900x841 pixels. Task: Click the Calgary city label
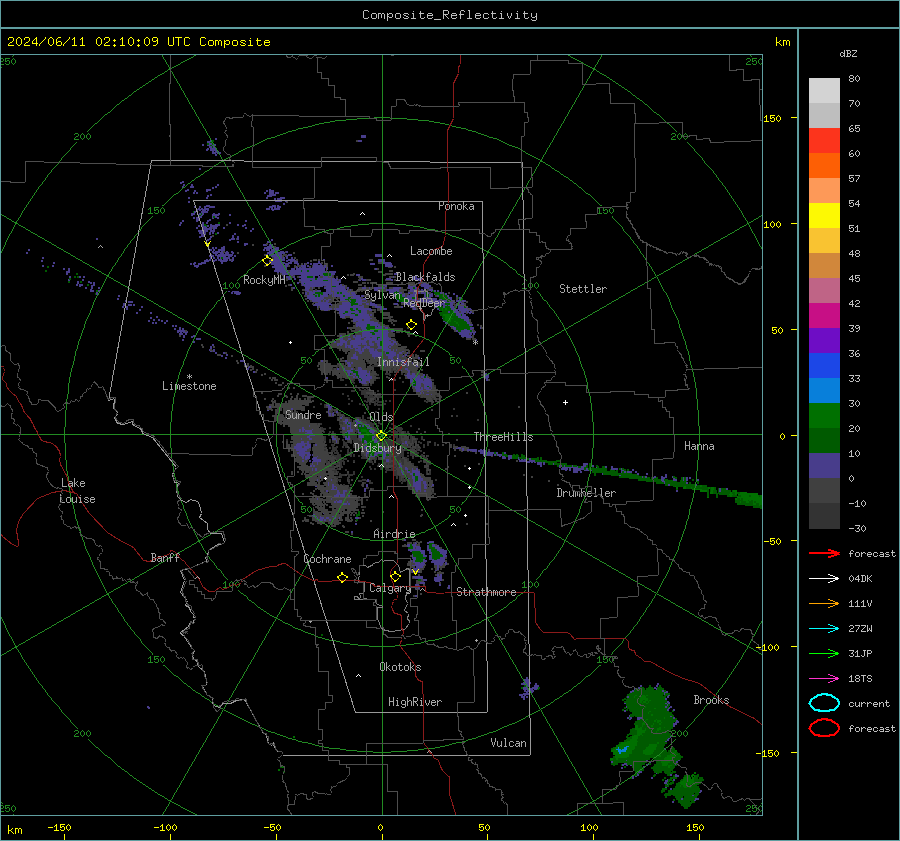(x=390, y=588)
